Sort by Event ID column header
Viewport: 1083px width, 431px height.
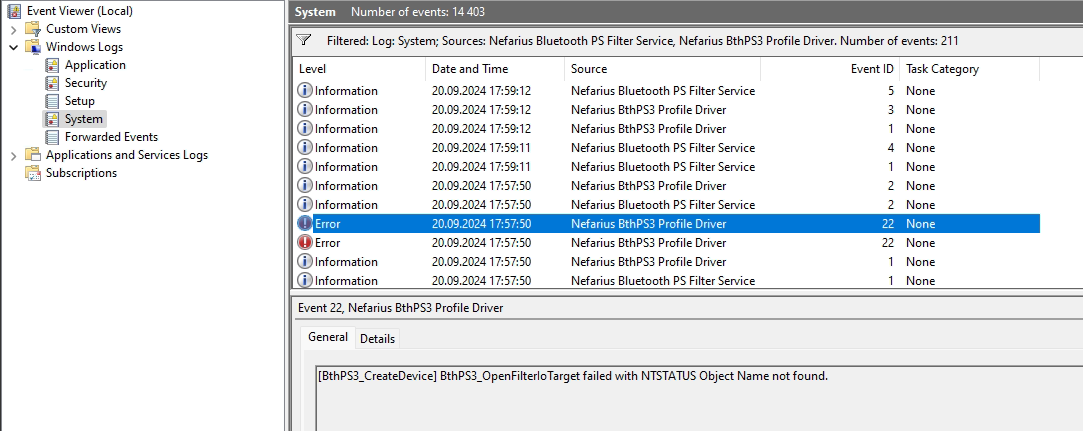pos(830,69)
